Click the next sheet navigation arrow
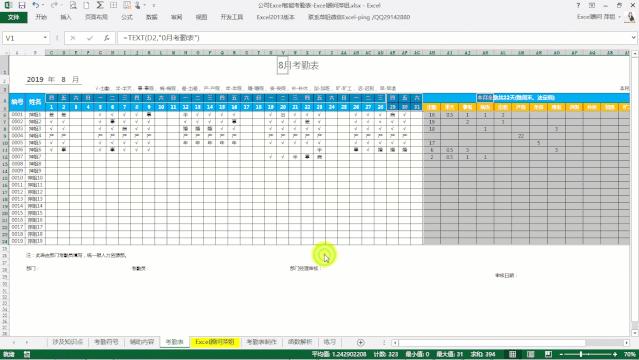Image resolution: width=639 pixels, height=360 pixels. [x=27, y=342]
